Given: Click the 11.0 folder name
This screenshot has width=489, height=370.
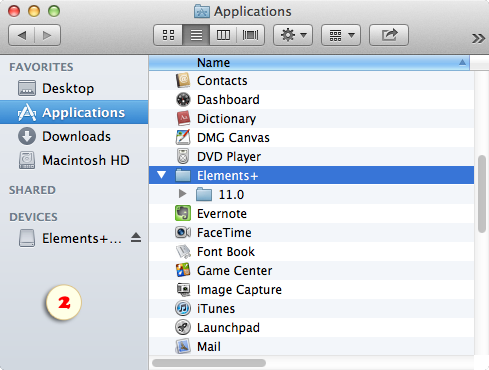Looking at the screenshot, I should [x=231, y=195].
